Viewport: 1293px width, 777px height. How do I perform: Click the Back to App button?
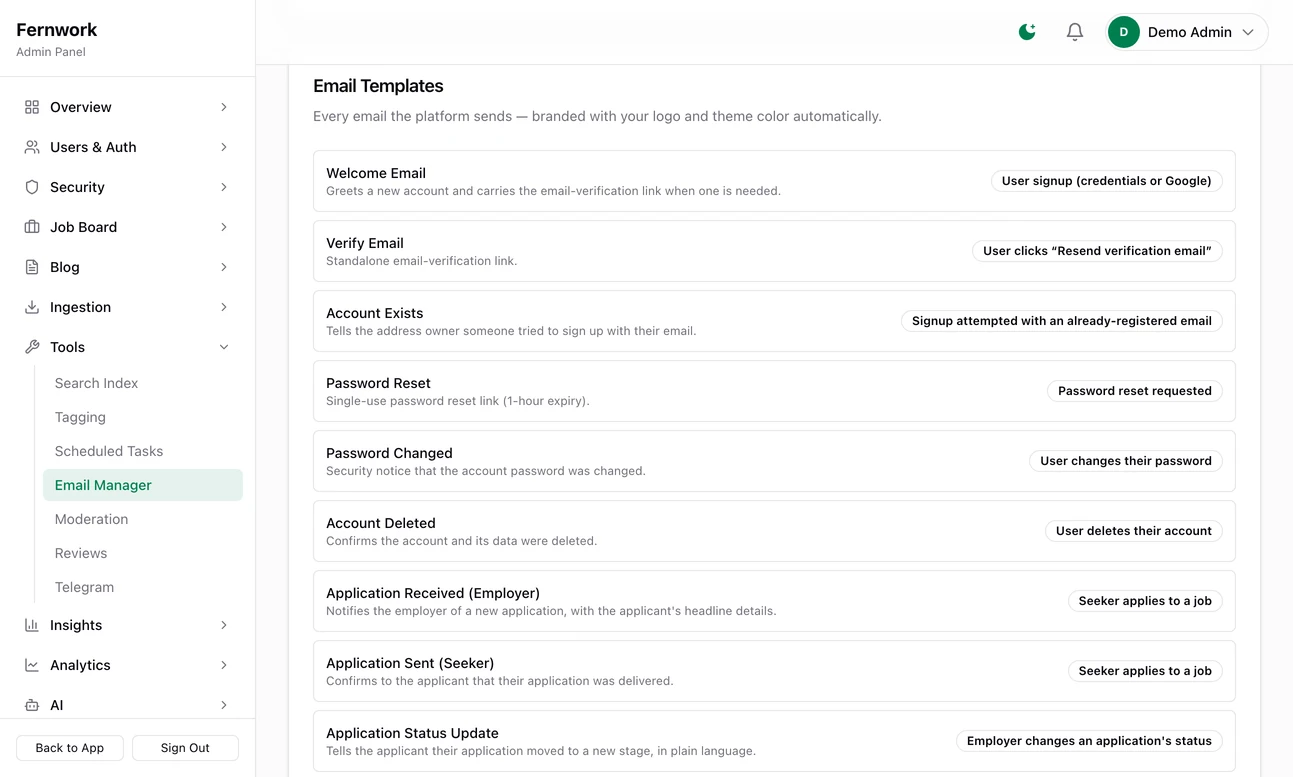pos(70,748)
